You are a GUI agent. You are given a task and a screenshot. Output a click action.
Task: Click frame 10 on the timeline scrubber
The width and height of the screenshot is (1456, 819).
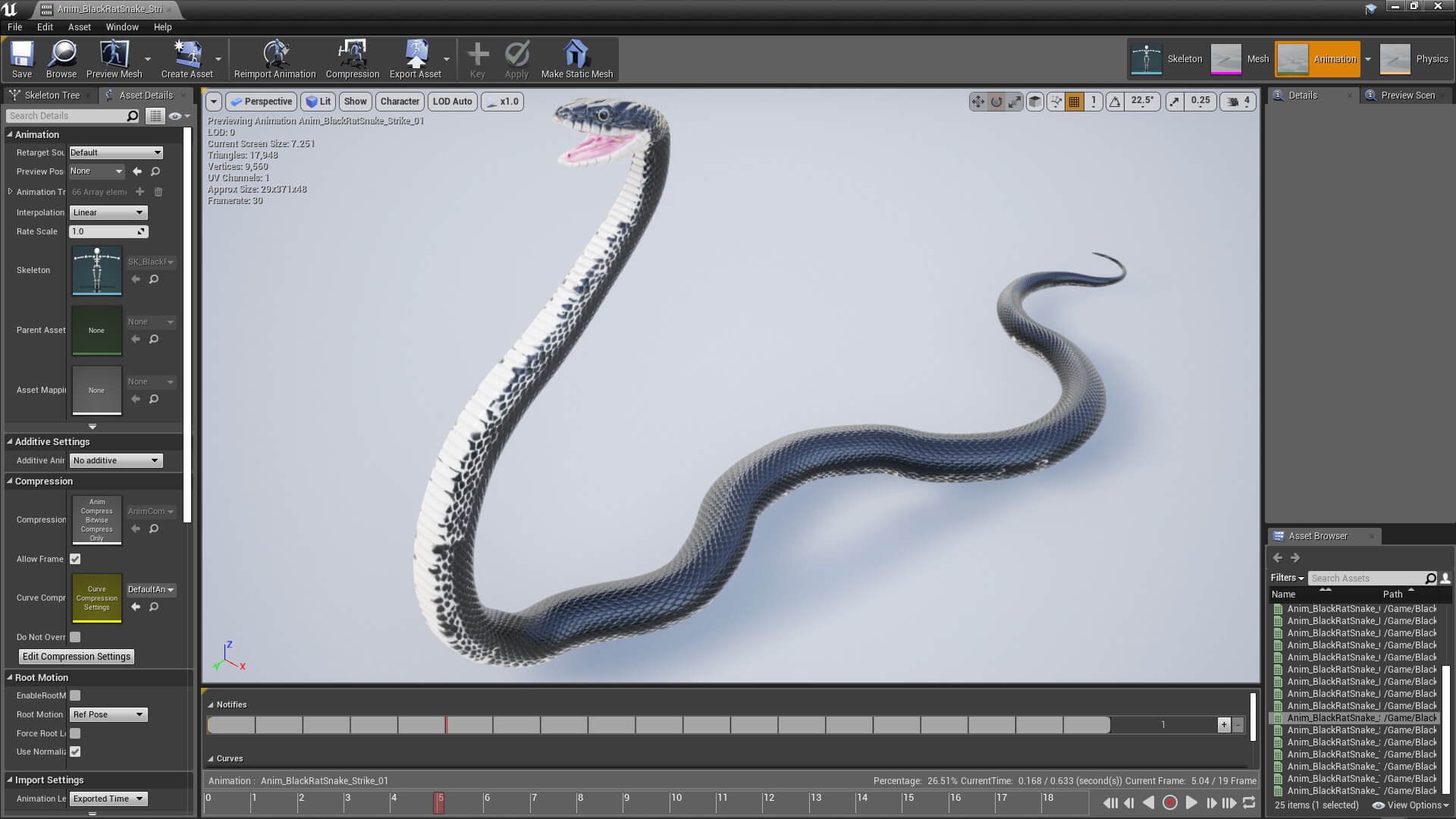coord(672,802)
